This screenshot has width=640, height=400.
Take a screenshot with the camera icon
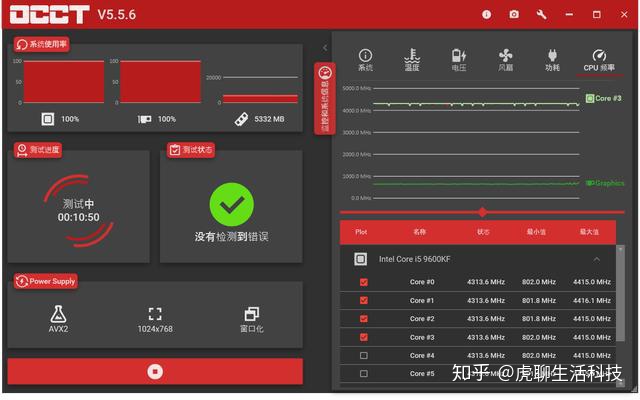pos(514,15)
